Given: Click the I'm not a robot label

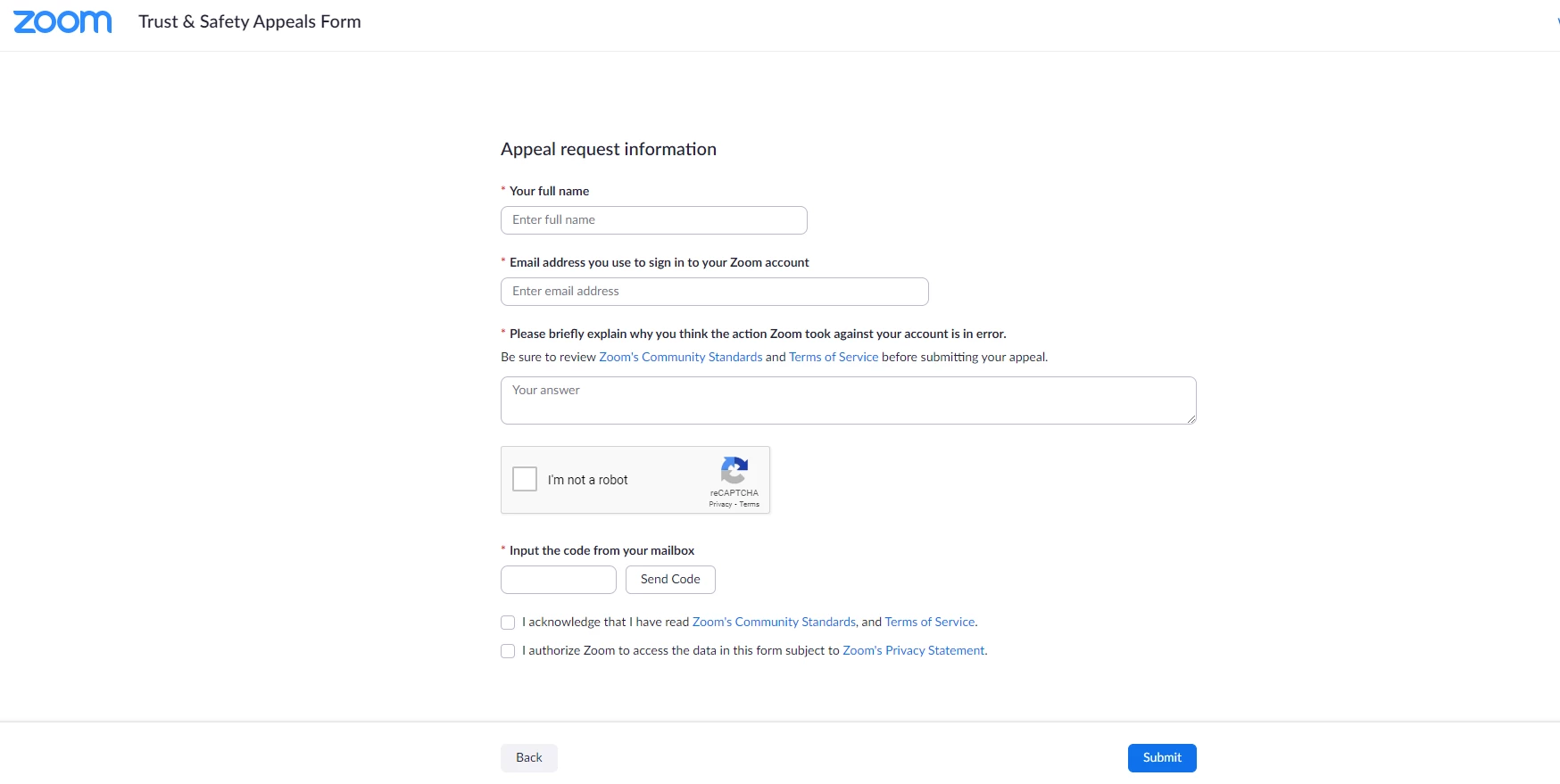Looking at the screenshot, I should (x=588, y=480).
